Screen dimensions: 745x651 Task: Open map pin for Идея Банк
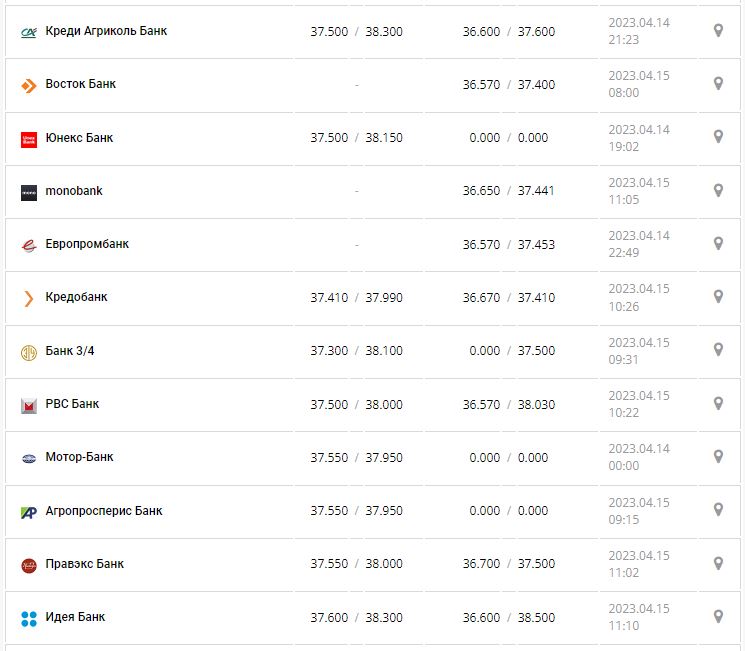click(718, 616)
